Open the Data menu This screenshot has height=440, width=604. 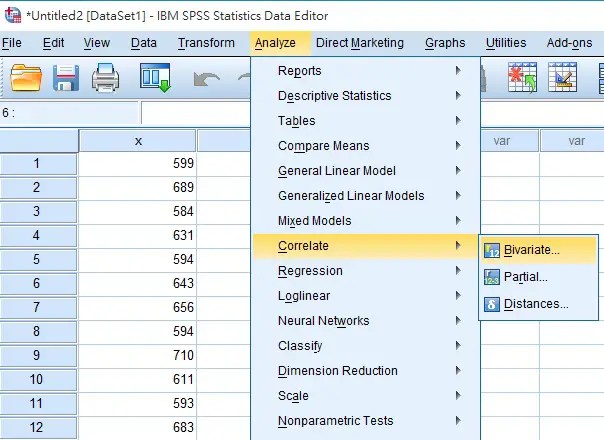coord(144,43)
